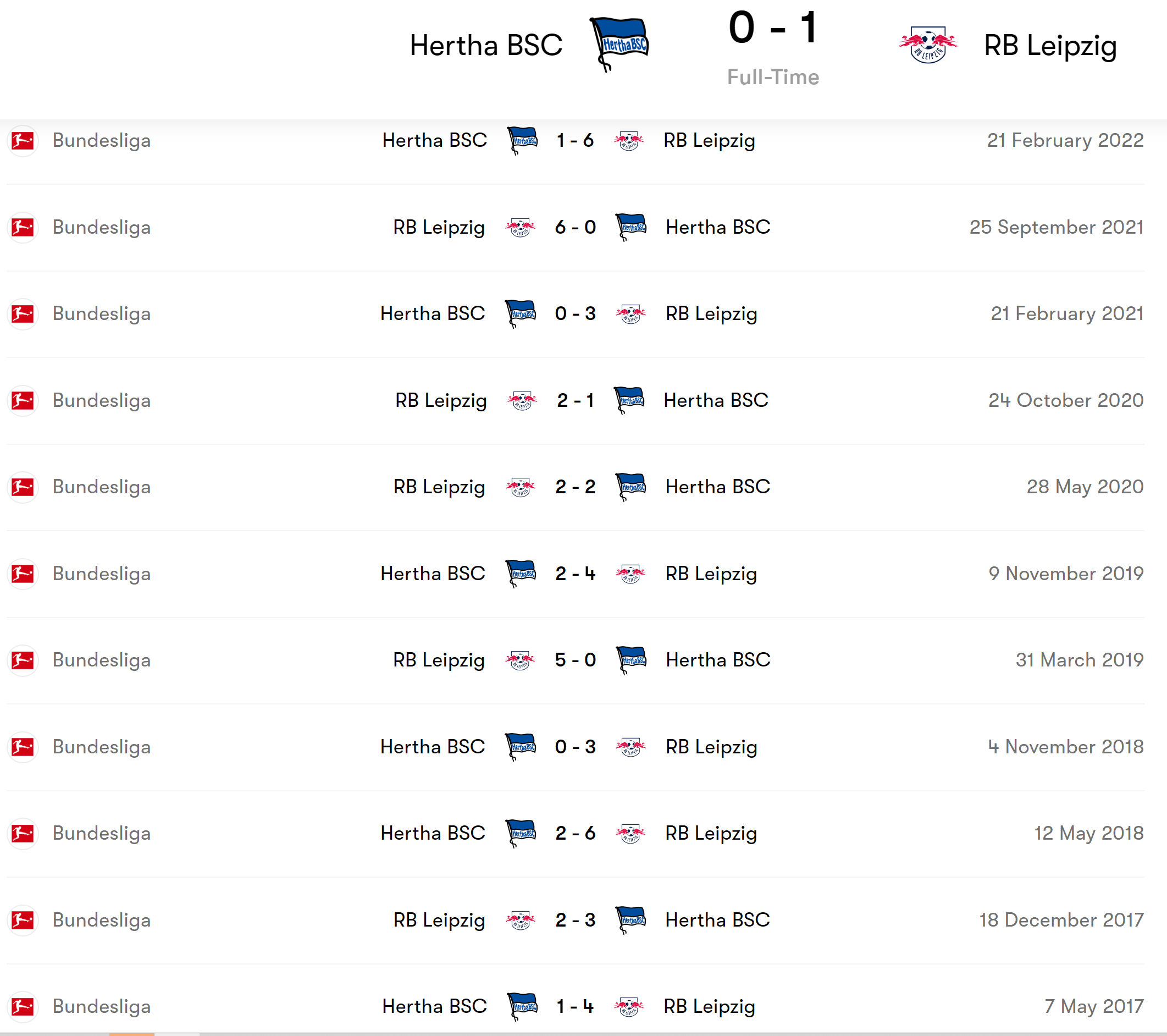Open the 2 - 3 match from December 2017
The image size is (1167, 1036).
pos(575,920)
